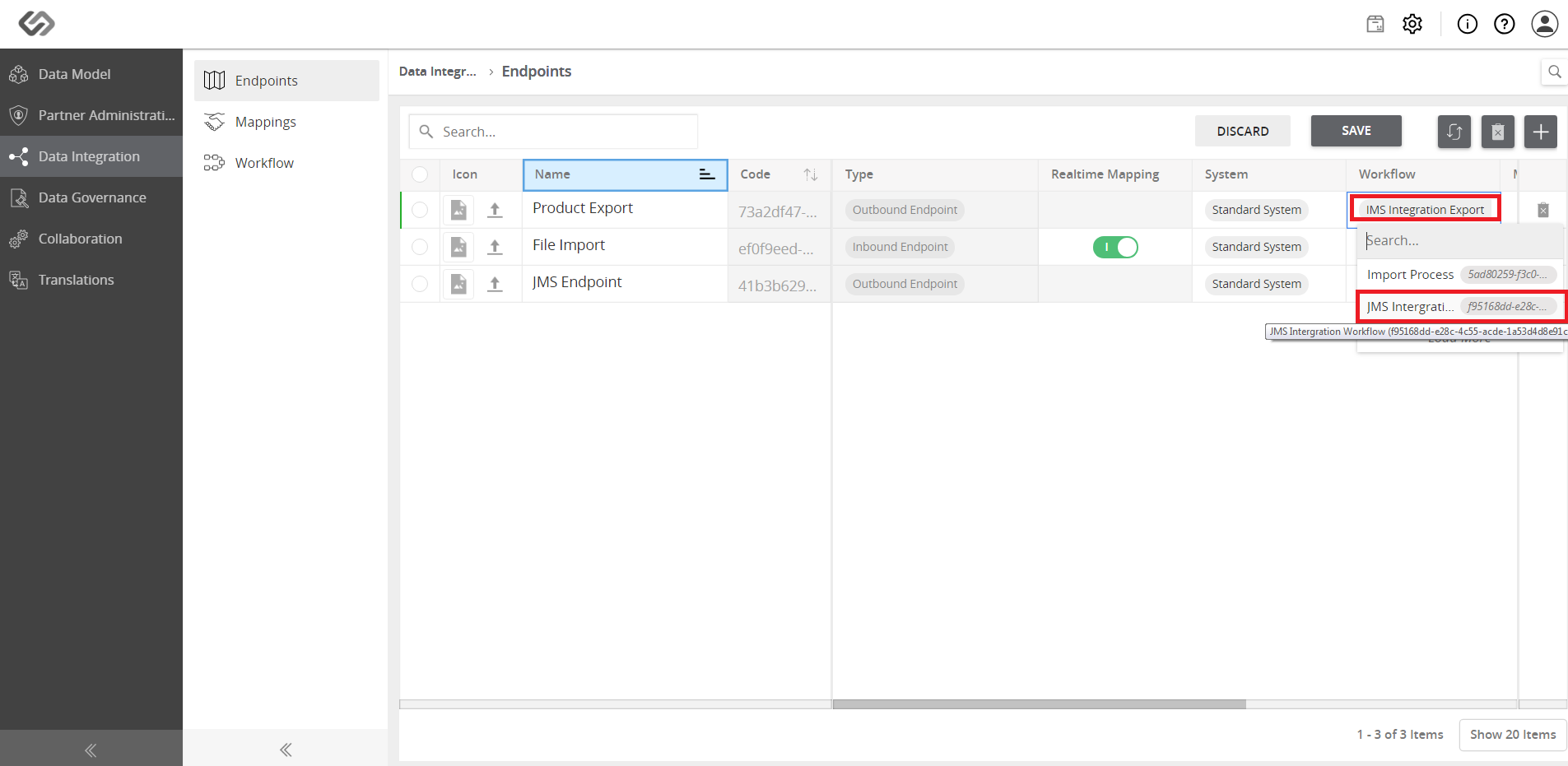Click the Type column header
The image size is (1568, 766).
[x=934, y=174]
